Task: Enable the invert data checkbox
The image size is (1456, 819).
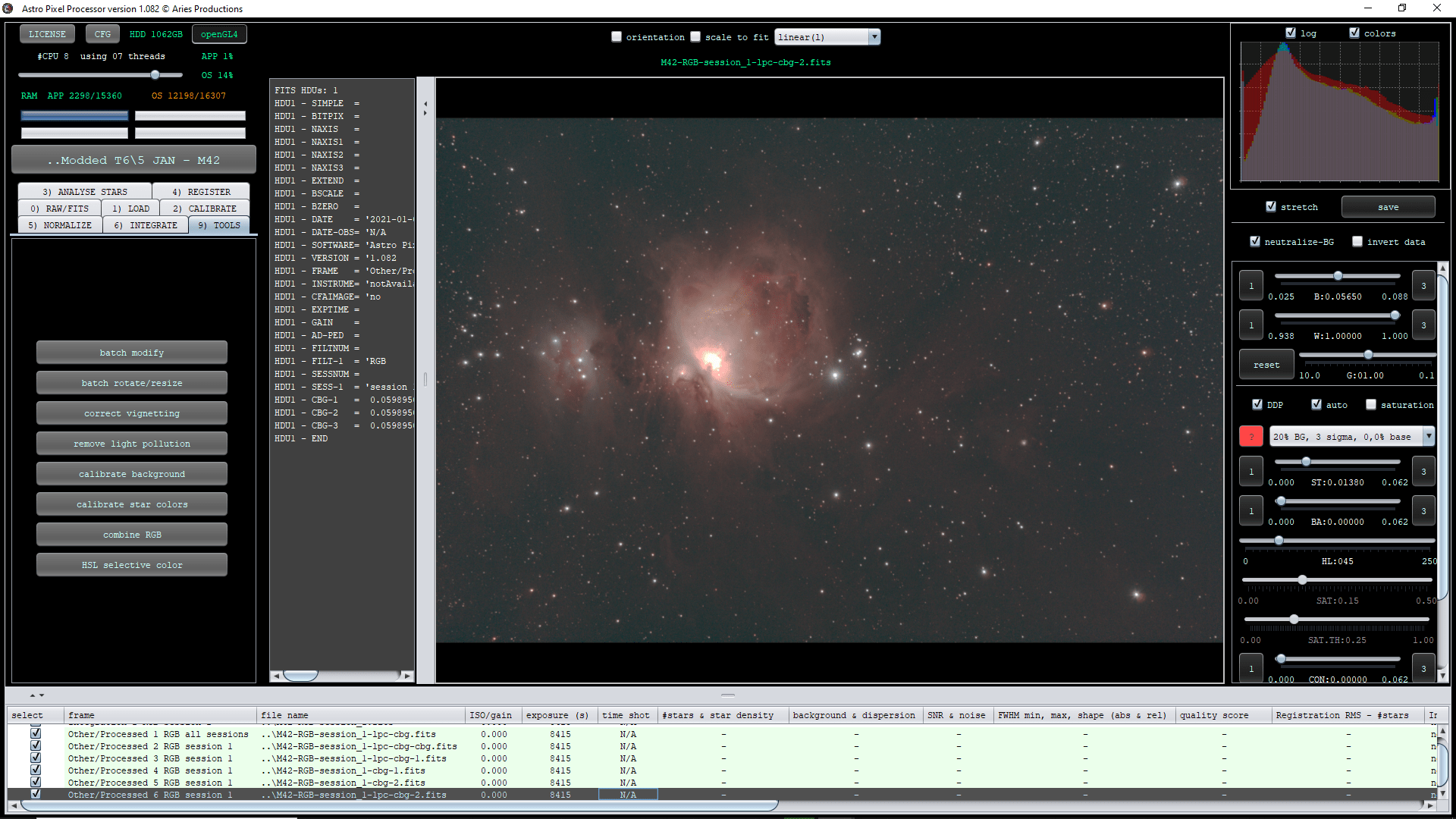Action: [x=1357, y=242]
